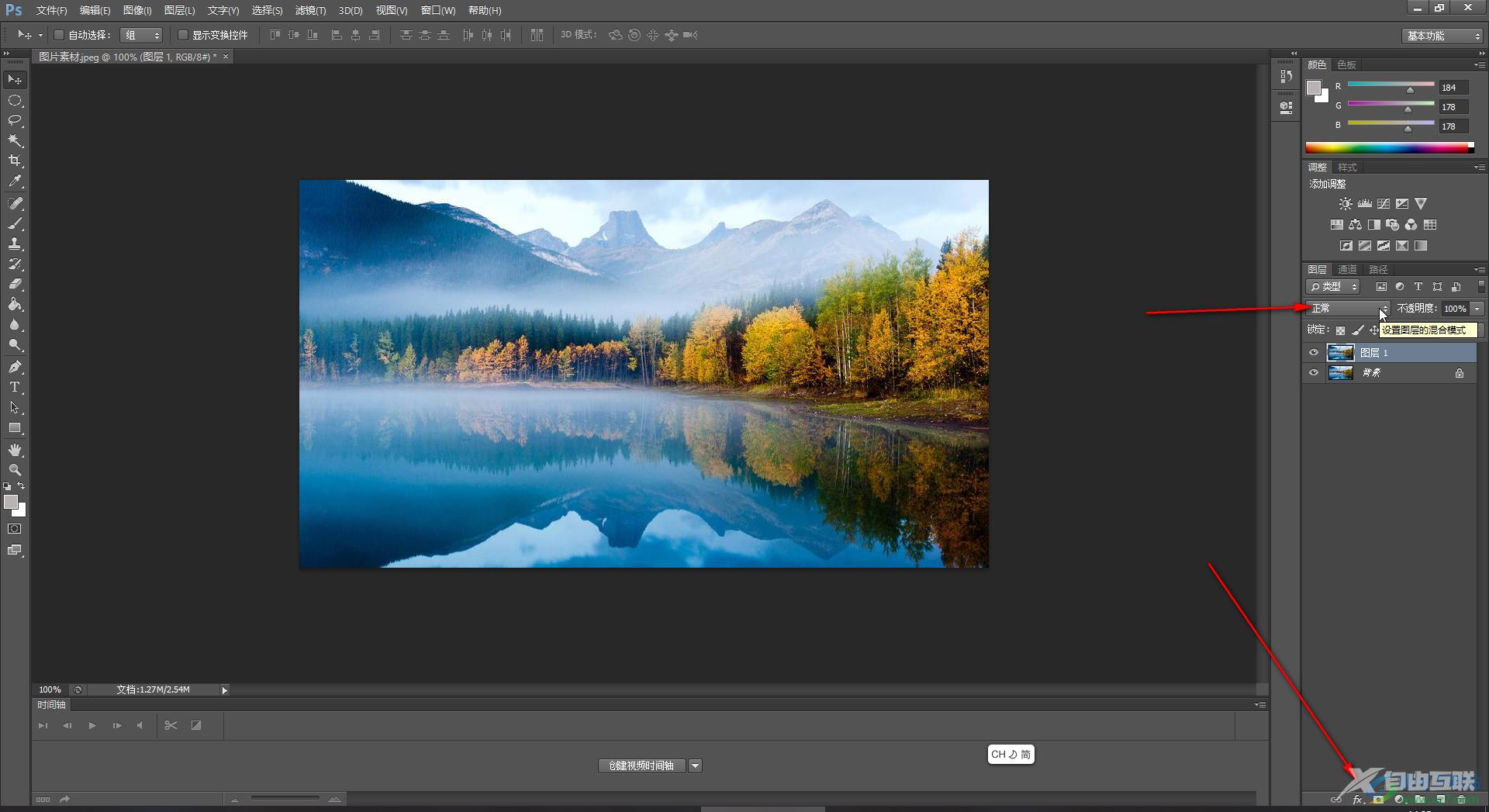Click the foreground color swatch in toolbox
Image resolution: width=1489 pixels, height=812 pixels.
point(10,502)
